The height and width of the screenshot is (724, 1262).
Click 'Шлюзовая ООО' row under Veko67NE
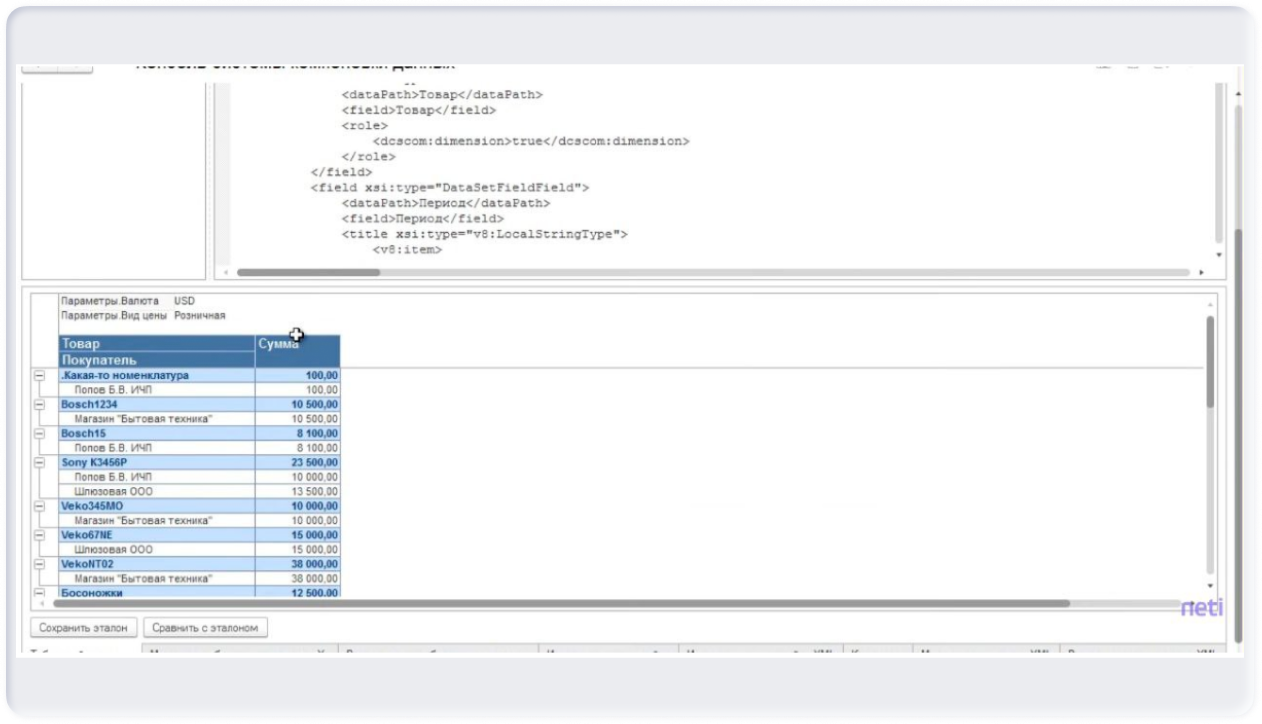click(114, 549)
